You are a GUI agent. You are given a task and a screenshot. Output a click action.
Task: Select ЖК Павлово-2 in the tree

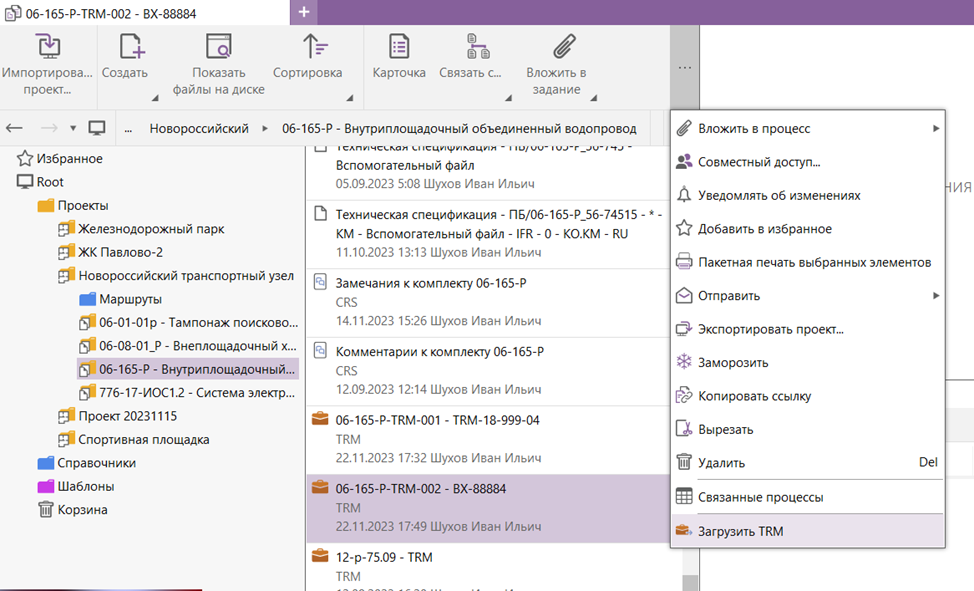pyautogui.click(x=120, y=252)
